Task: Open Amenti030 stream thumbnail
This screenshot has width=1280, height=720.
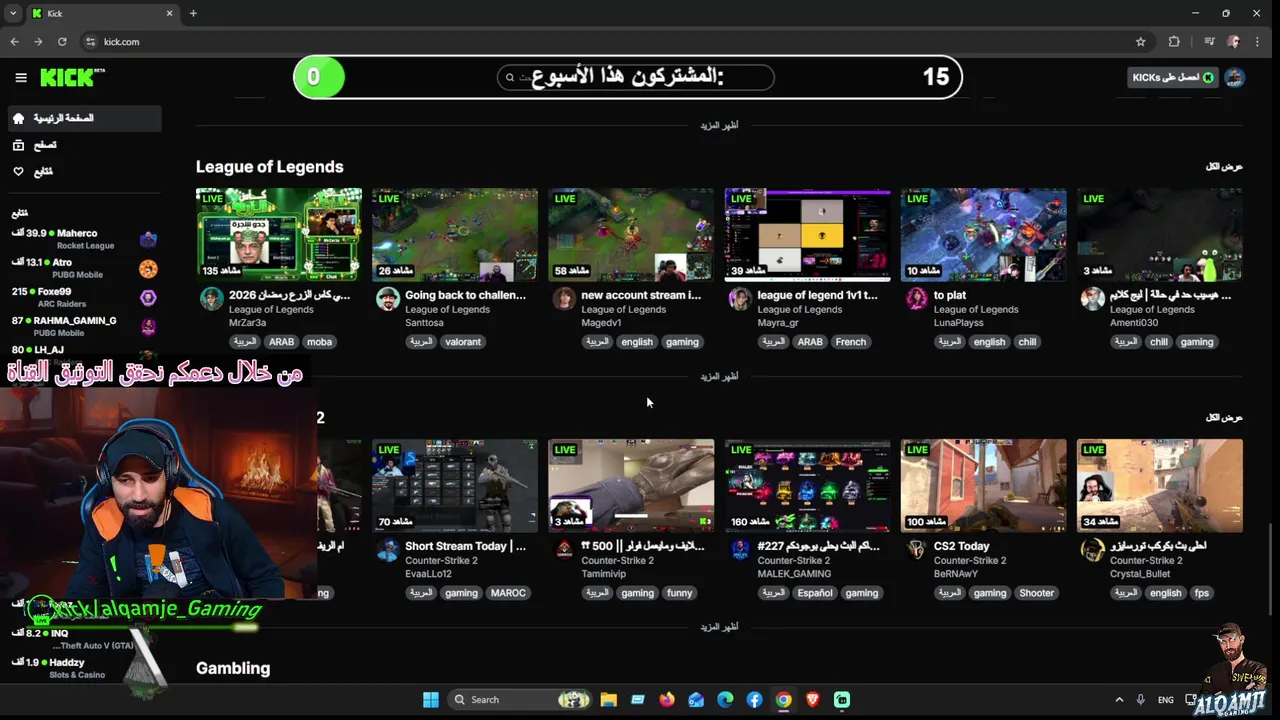Action: 1160,235
